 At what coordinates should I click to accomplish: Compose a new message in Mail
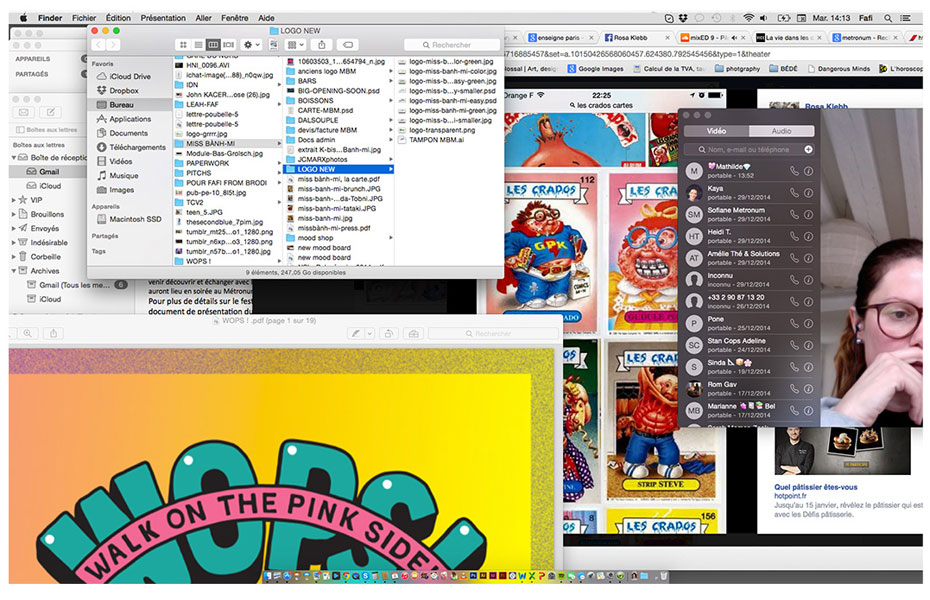point(51,112)
